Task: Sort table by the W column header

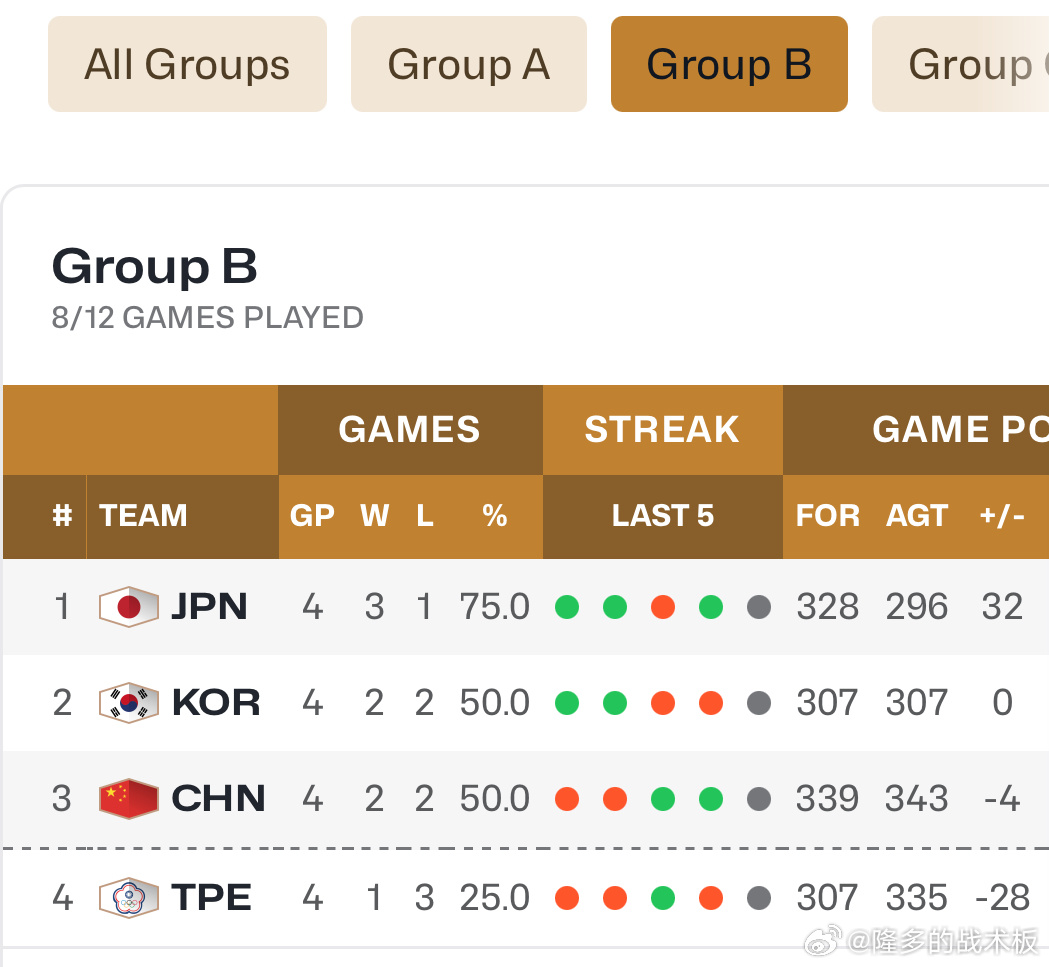Action: click(x=374, y=516)
